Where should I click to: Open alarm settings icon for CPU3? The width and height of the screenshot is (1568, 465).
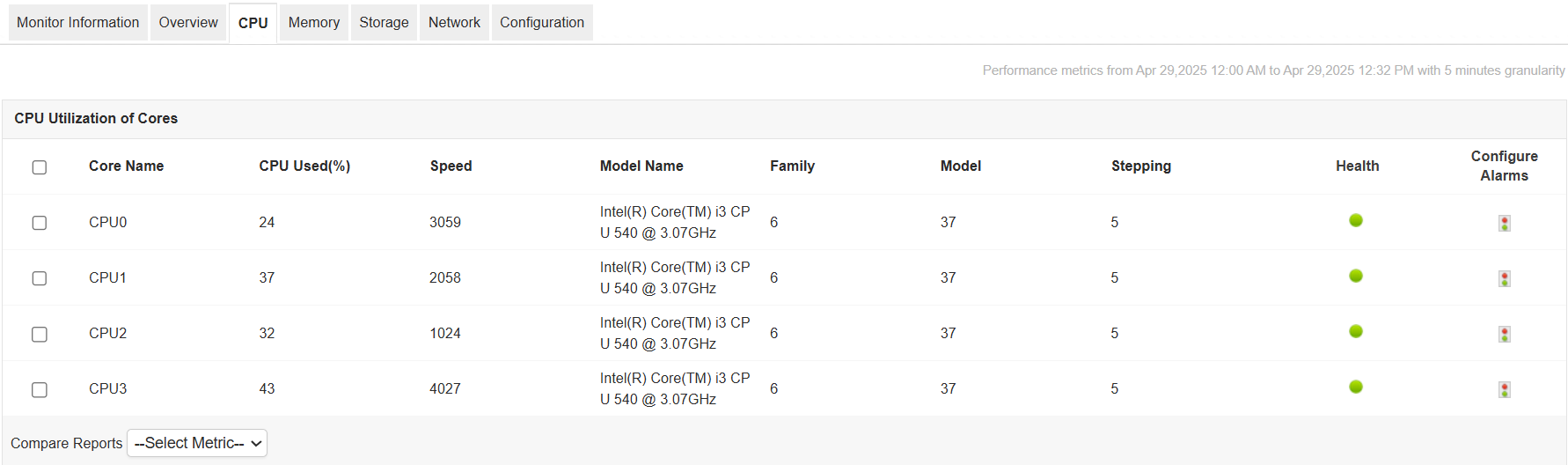point(1505,390)
